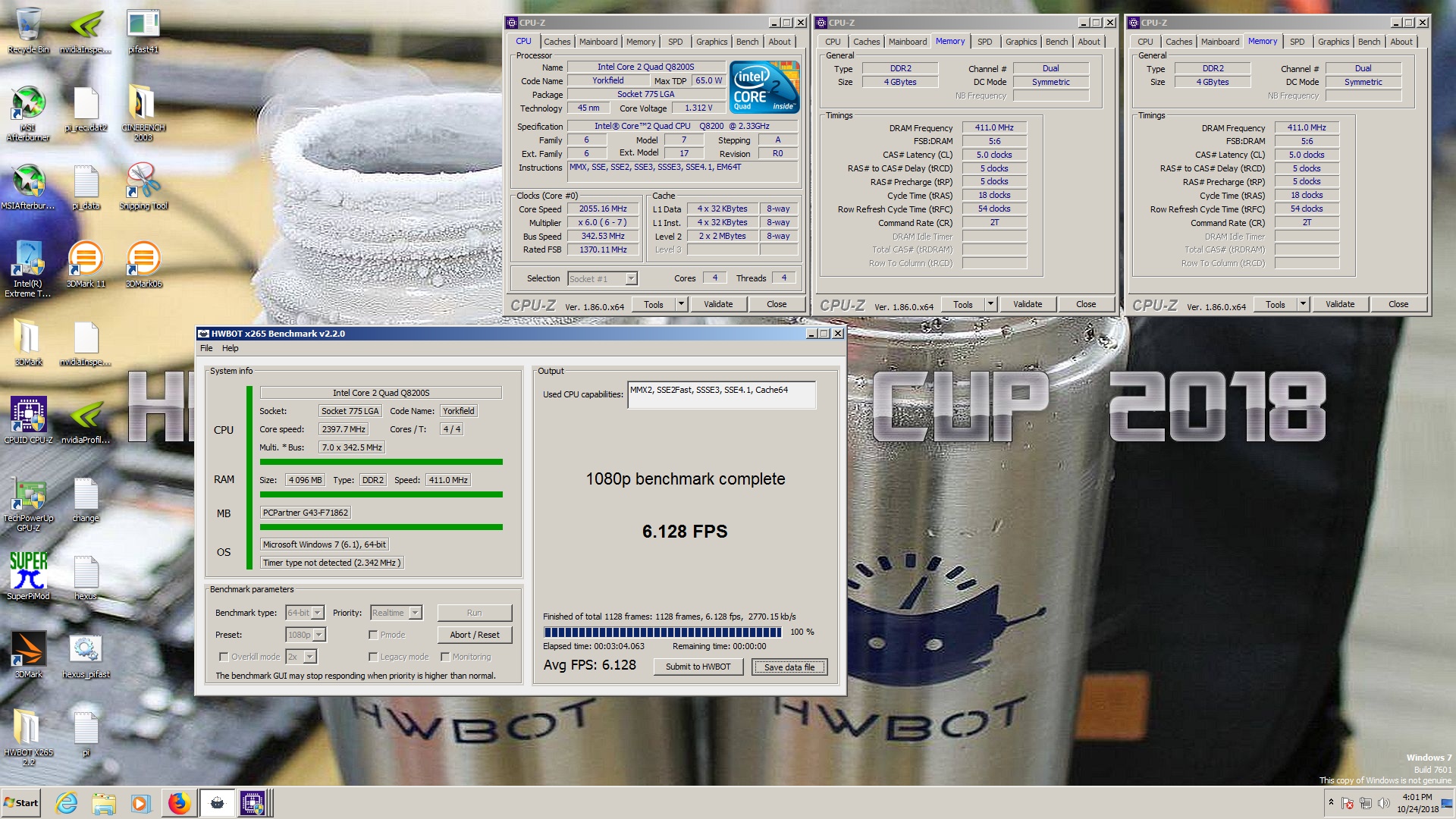1456x819 pixels.
Task: Switch to CPU-Z taskbar button
Action: point(253,803)
